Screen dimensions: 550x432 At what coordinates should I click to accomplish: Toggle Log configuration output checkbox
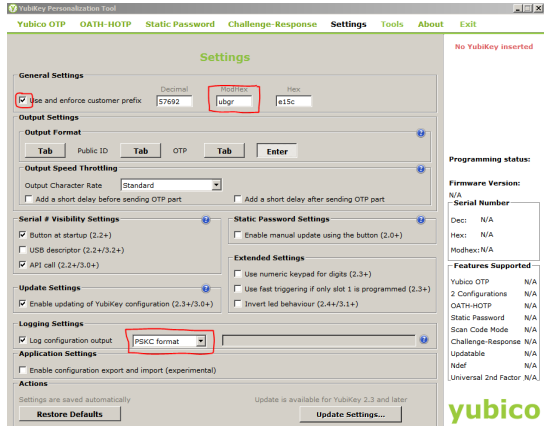point(23,340)
